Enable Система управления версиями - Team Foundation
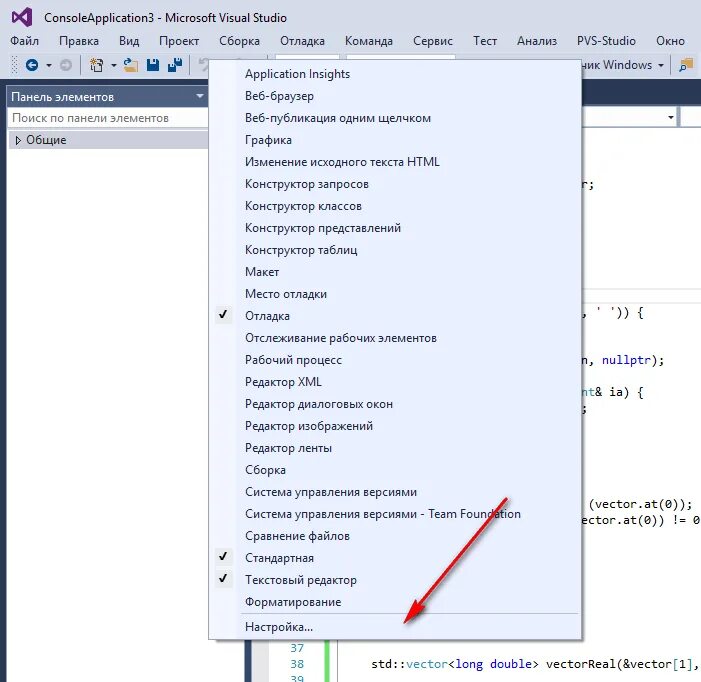Viewport: 701px width, 682px height. point(396,514)
